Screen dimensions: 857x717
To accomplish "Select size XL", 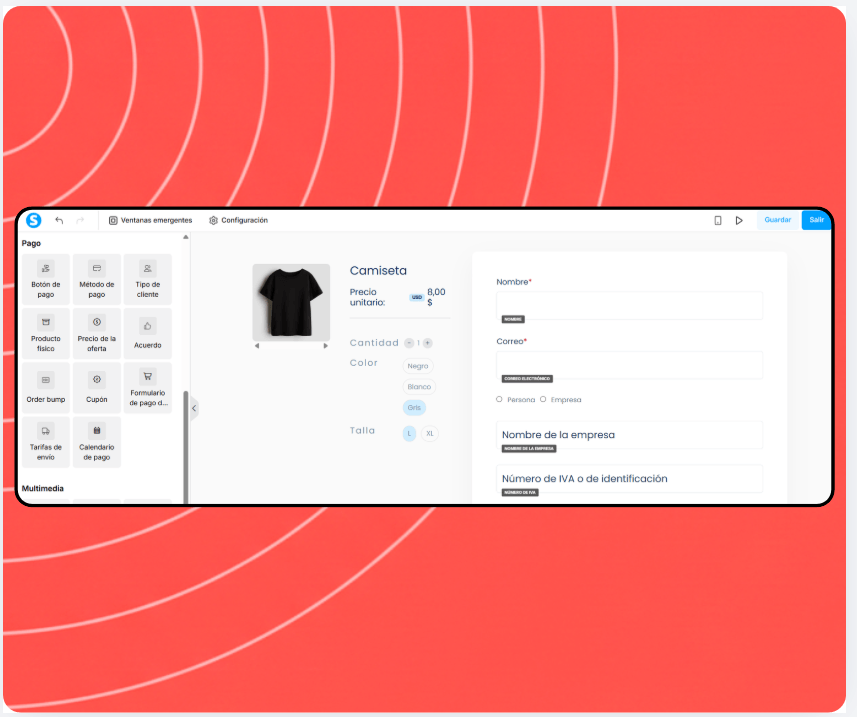I will click(x=430, y=433).
